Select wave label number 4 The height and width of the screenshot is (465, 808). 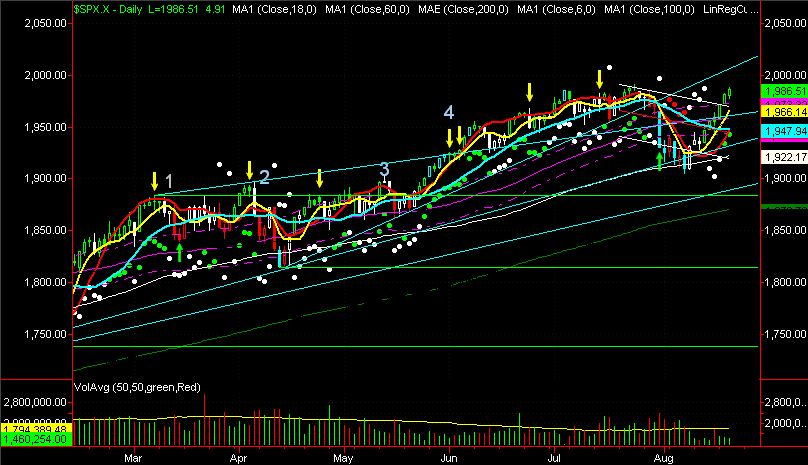point(449,112)
